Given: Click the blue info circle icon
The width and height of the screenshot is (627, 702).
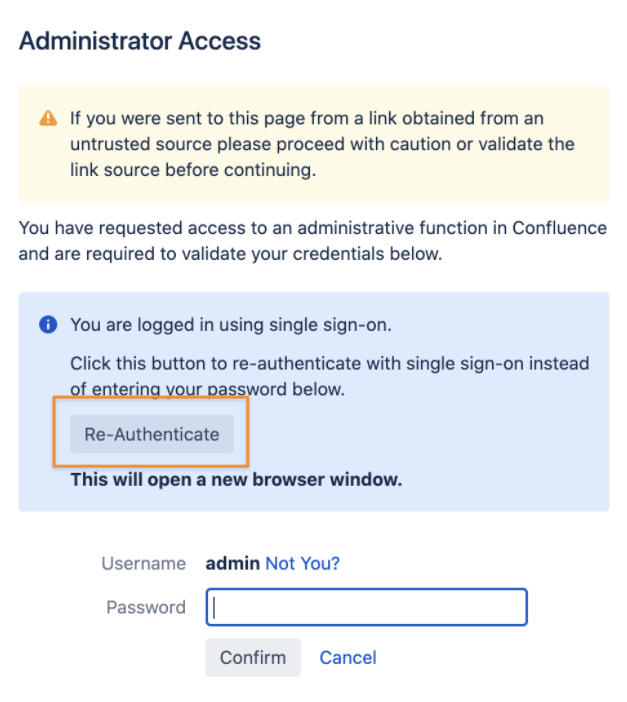Looking at the screenshot, I should (48, 325).
